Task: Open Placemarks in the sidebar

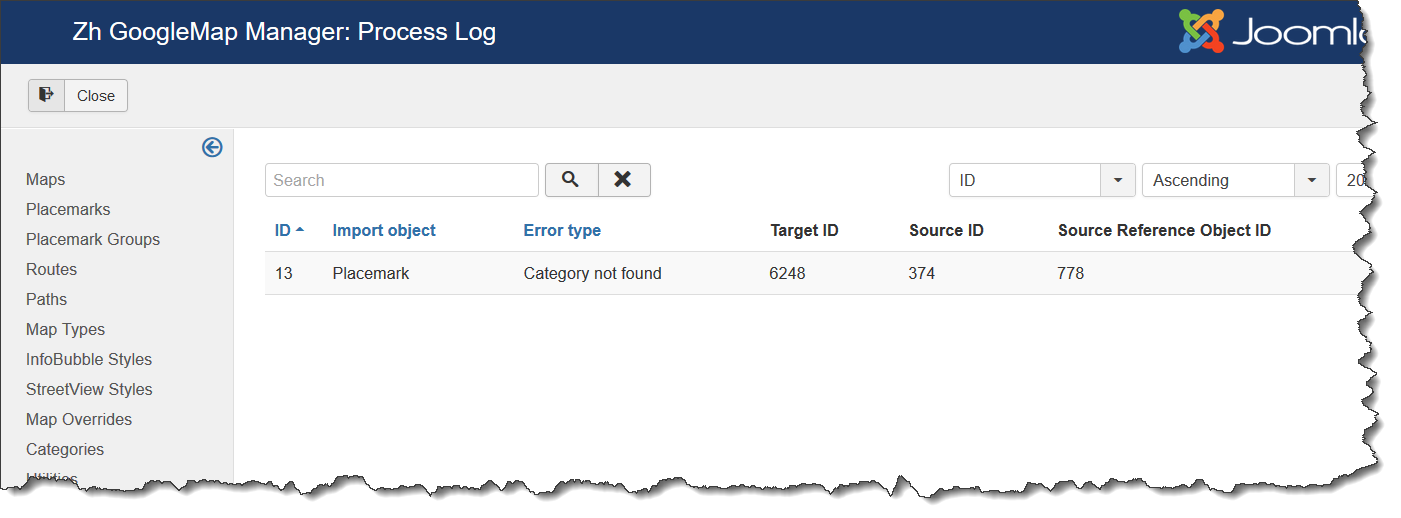Action: pos(68,210)
